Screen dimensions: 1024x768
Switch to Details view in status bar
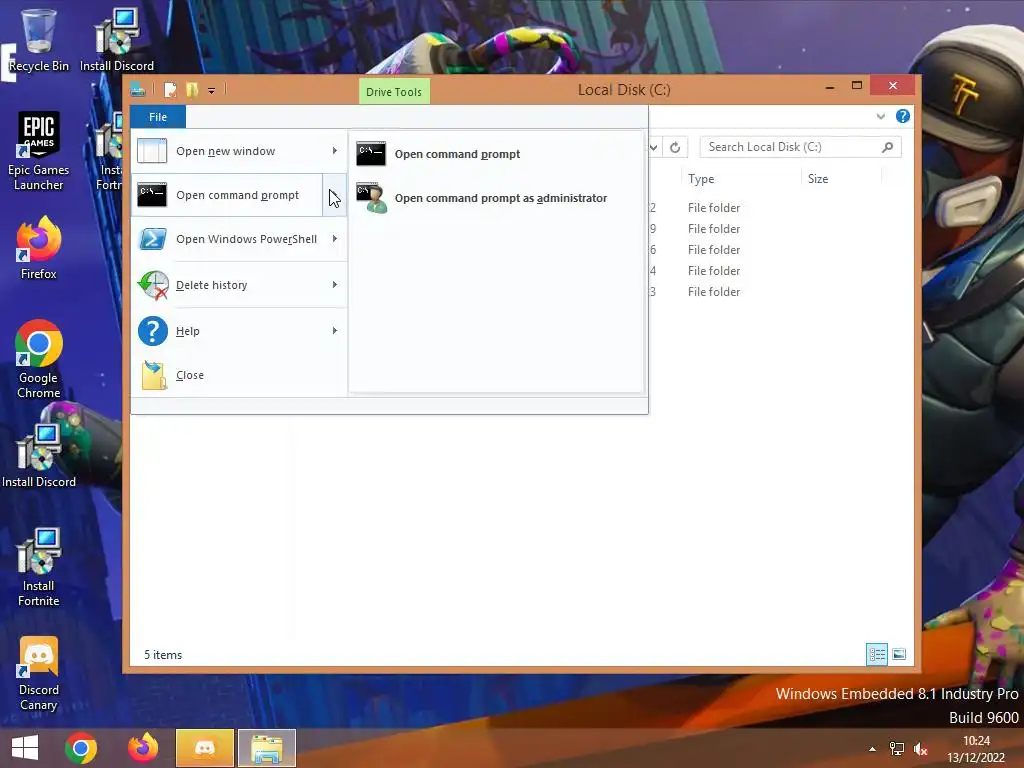click(x=876, y=654)
